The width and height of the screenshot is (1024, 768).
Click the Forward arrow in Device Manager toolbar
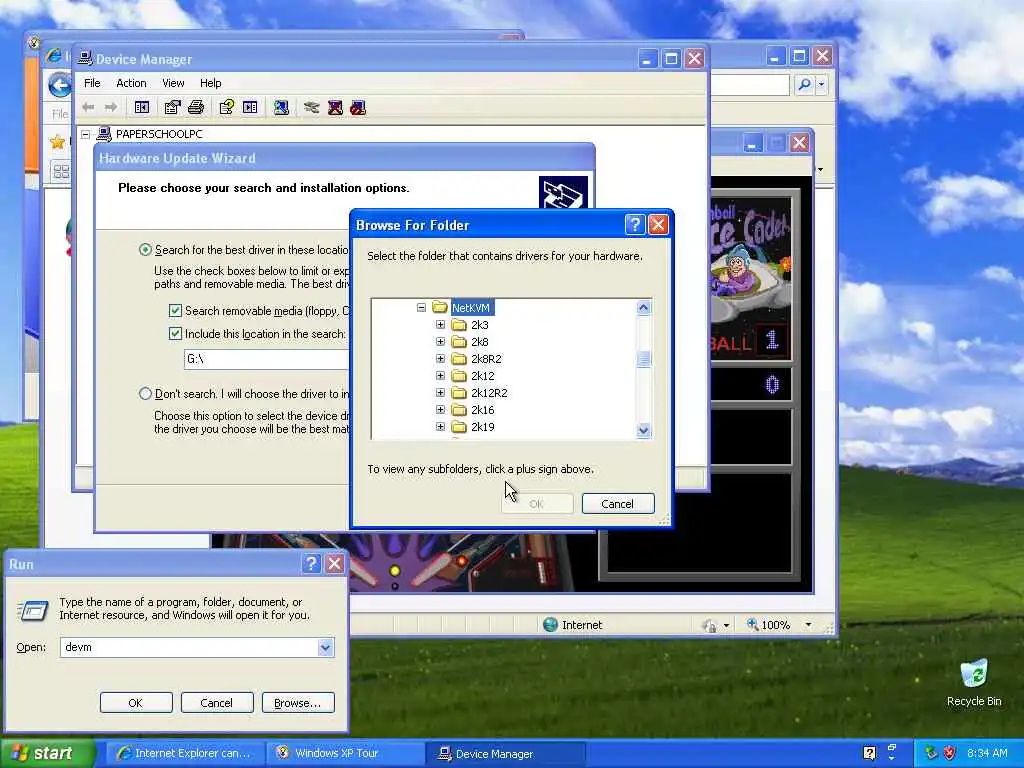111,107
